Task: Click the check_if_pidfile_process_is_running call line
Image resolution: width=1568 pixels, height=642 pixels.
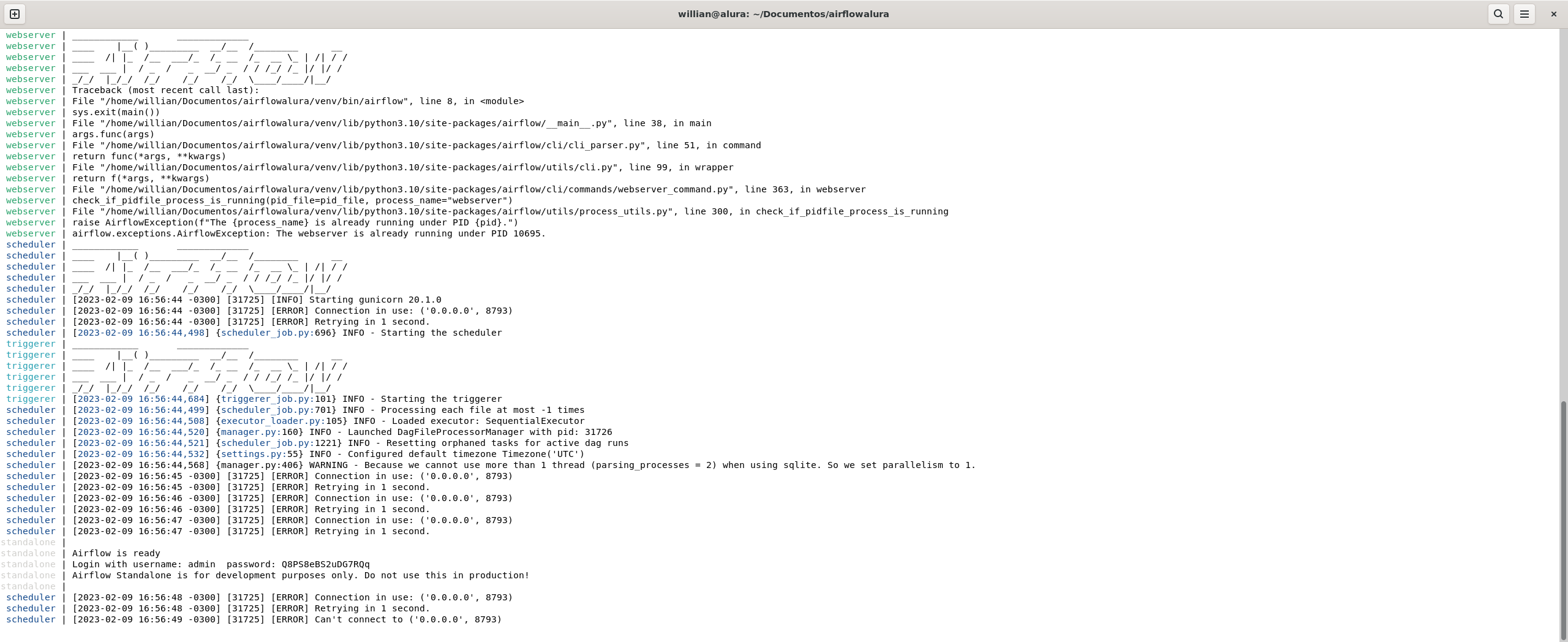Action: click(293, 200)
